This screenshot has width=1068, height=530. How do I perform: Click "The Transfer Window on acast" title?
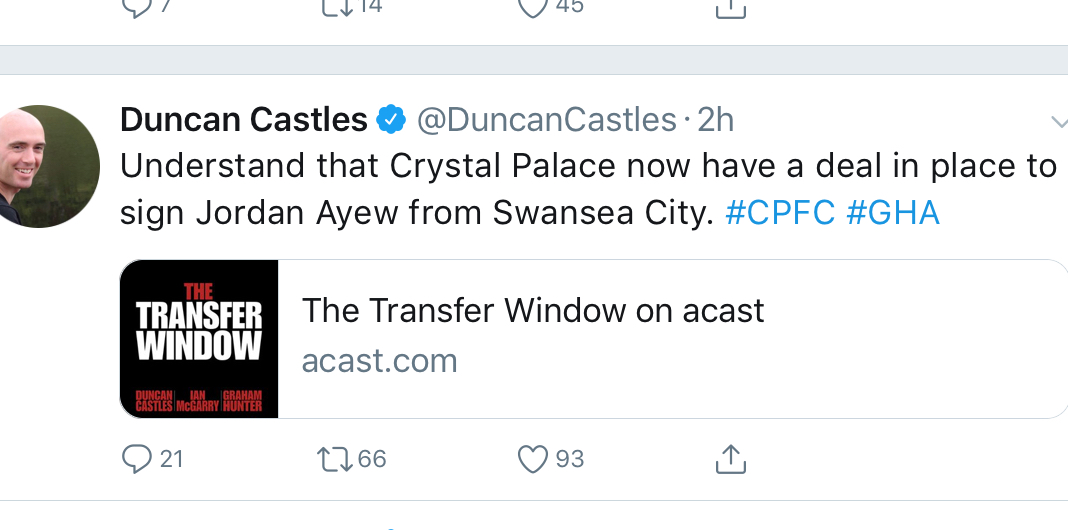[x=533, y=311]
